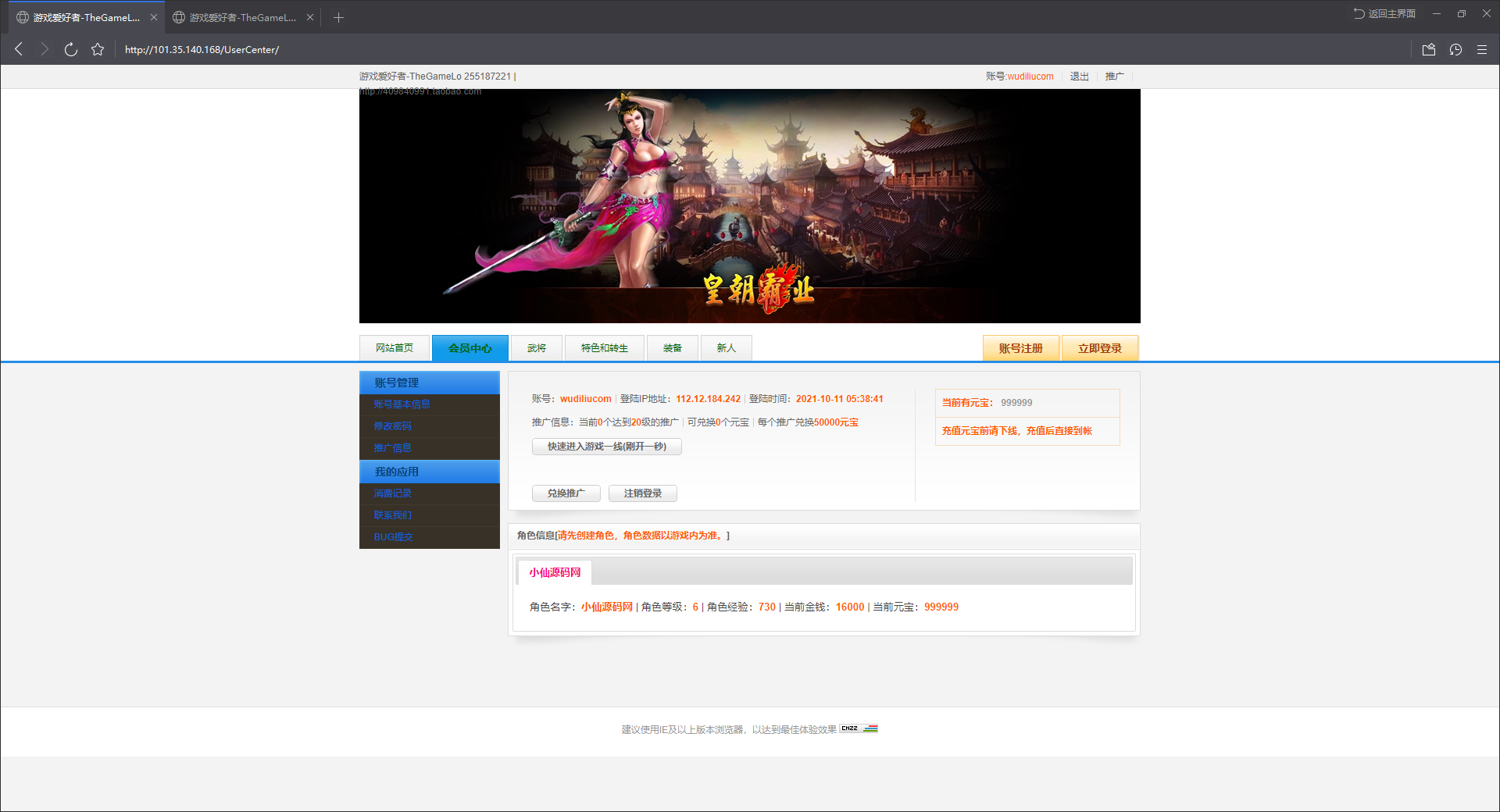Click the 每个推广兑换50000元宝 text
This screenshot has width=1500, height=812.
[808, 422]
